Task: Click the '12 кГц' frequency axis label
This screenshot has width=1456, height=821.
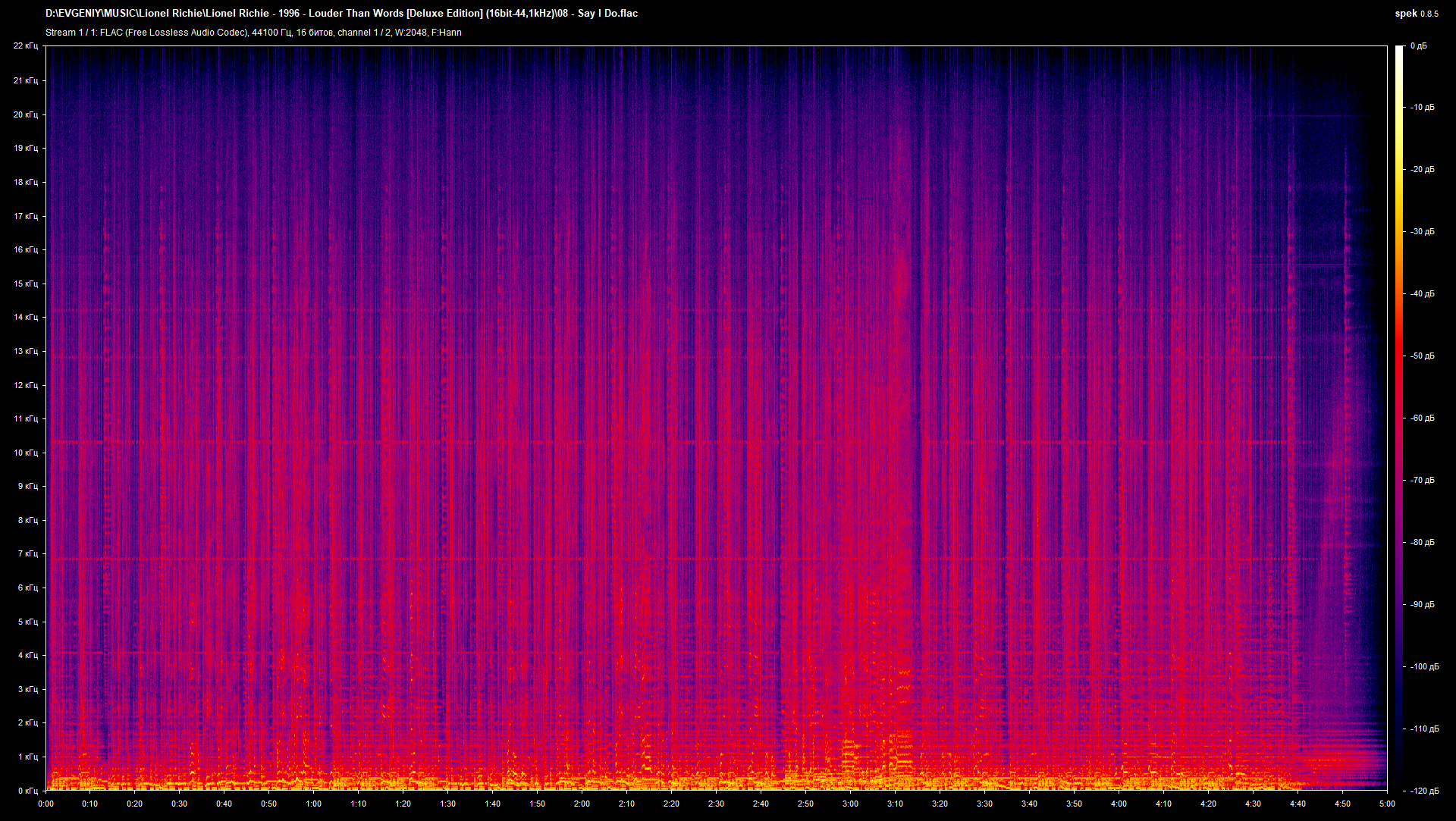Action: coord(26,385)
